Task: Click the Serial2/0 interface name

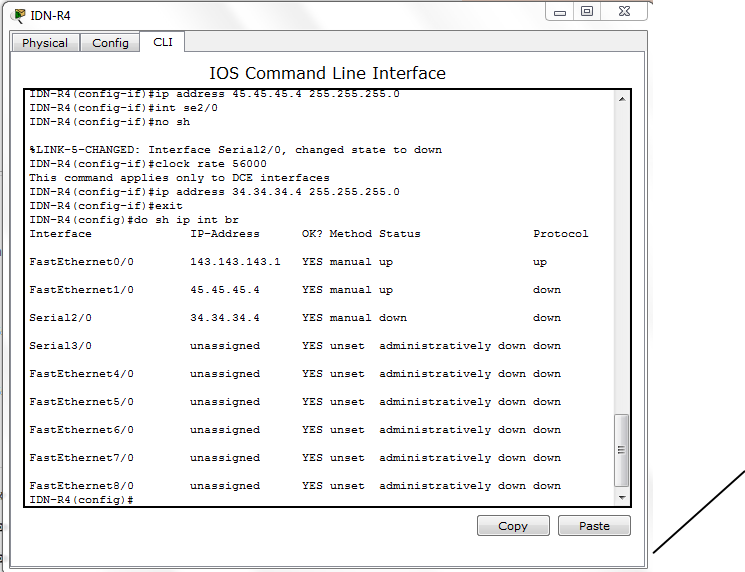Action: click(x=60, y=318)
